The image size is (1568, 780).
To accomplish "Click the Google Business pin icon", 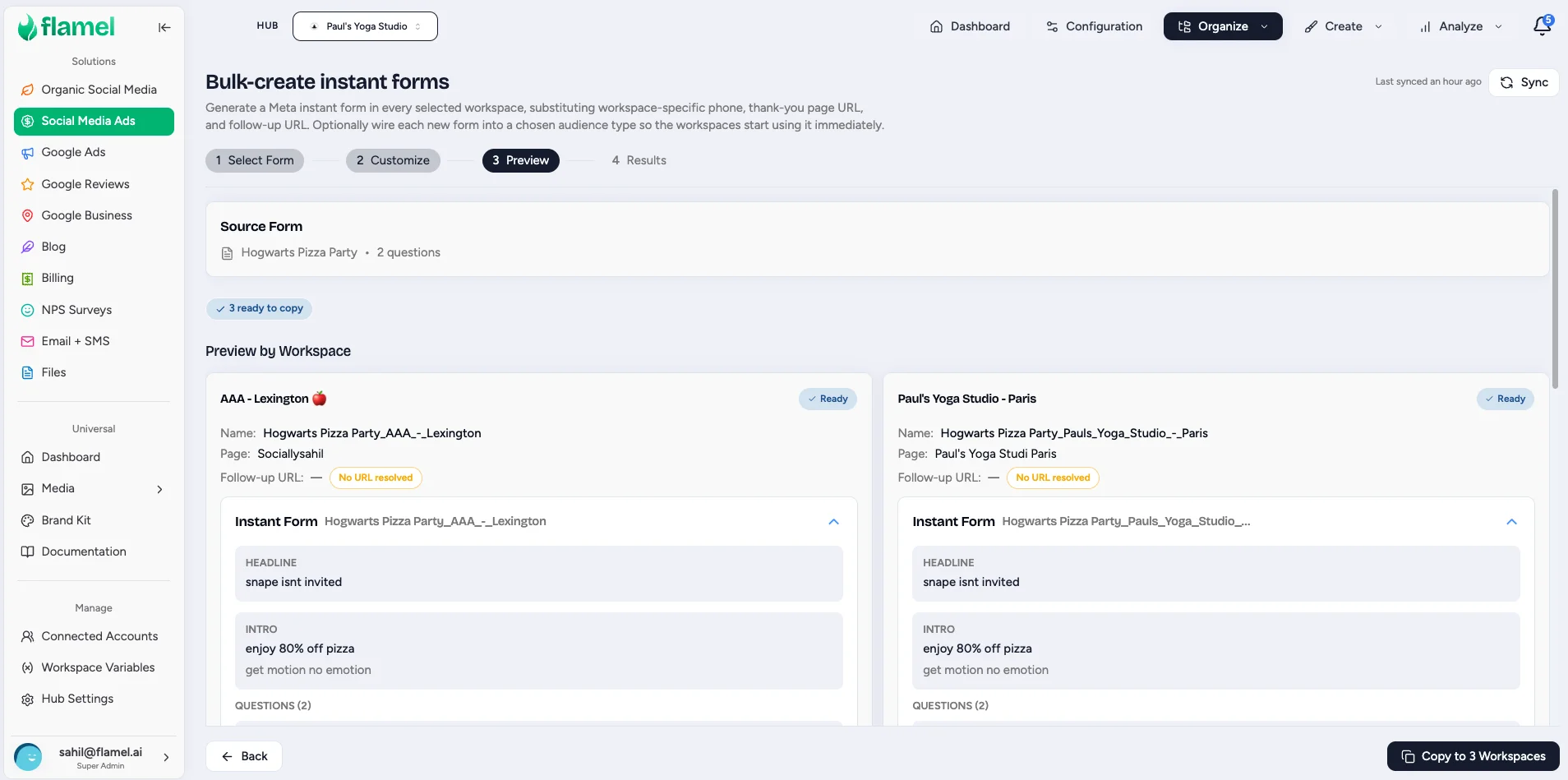I will click(x=27, y=215).
